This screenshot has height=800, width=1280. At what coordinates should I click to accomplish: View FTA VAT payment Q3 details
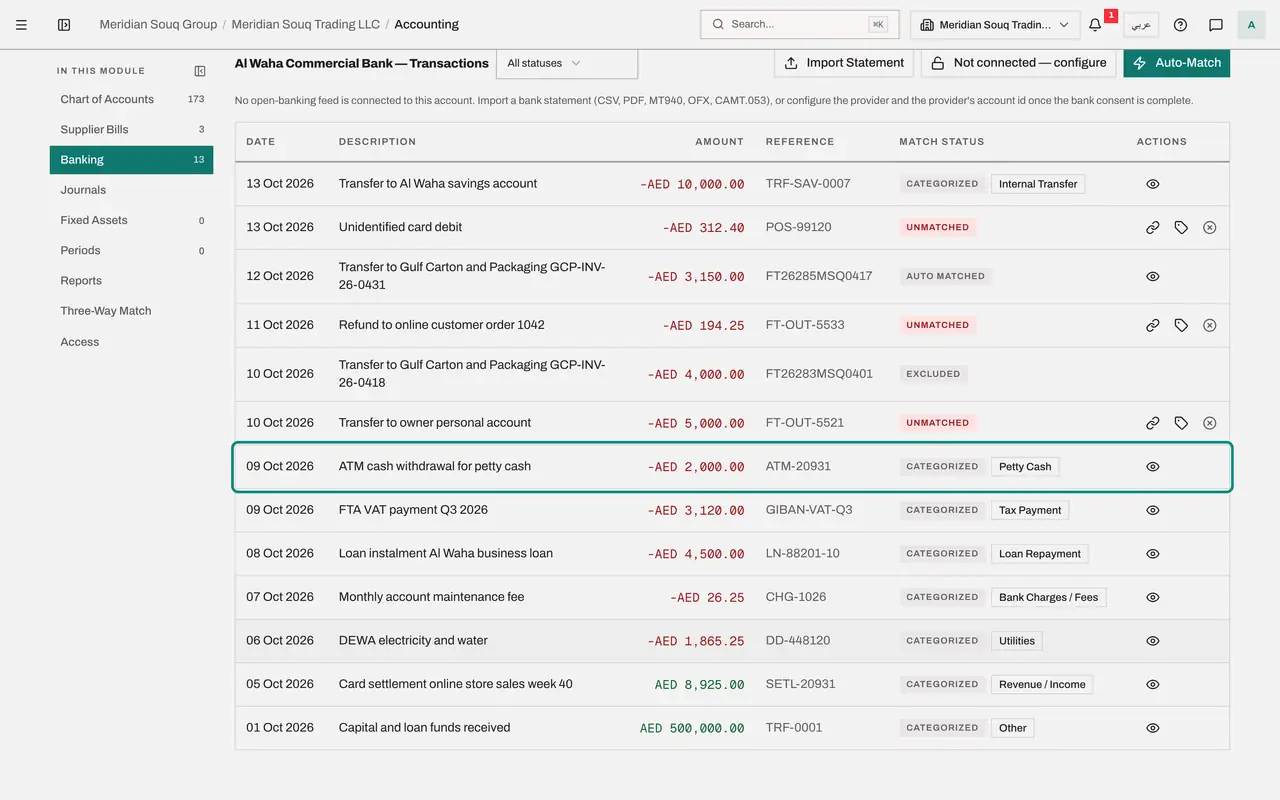[x=1153, y=510]
